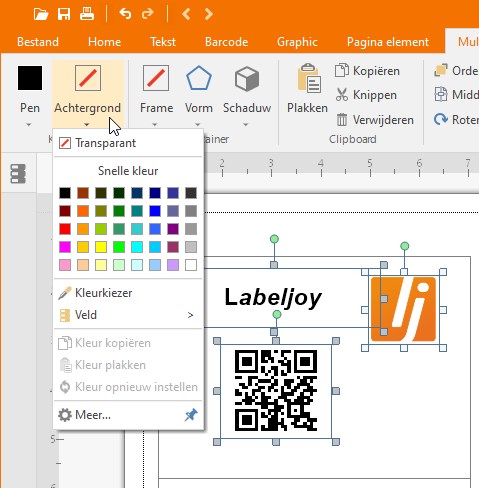Pick the pure red color swatch
The width and height of the screenshot is (479, 488).
(x=65, y=229)
